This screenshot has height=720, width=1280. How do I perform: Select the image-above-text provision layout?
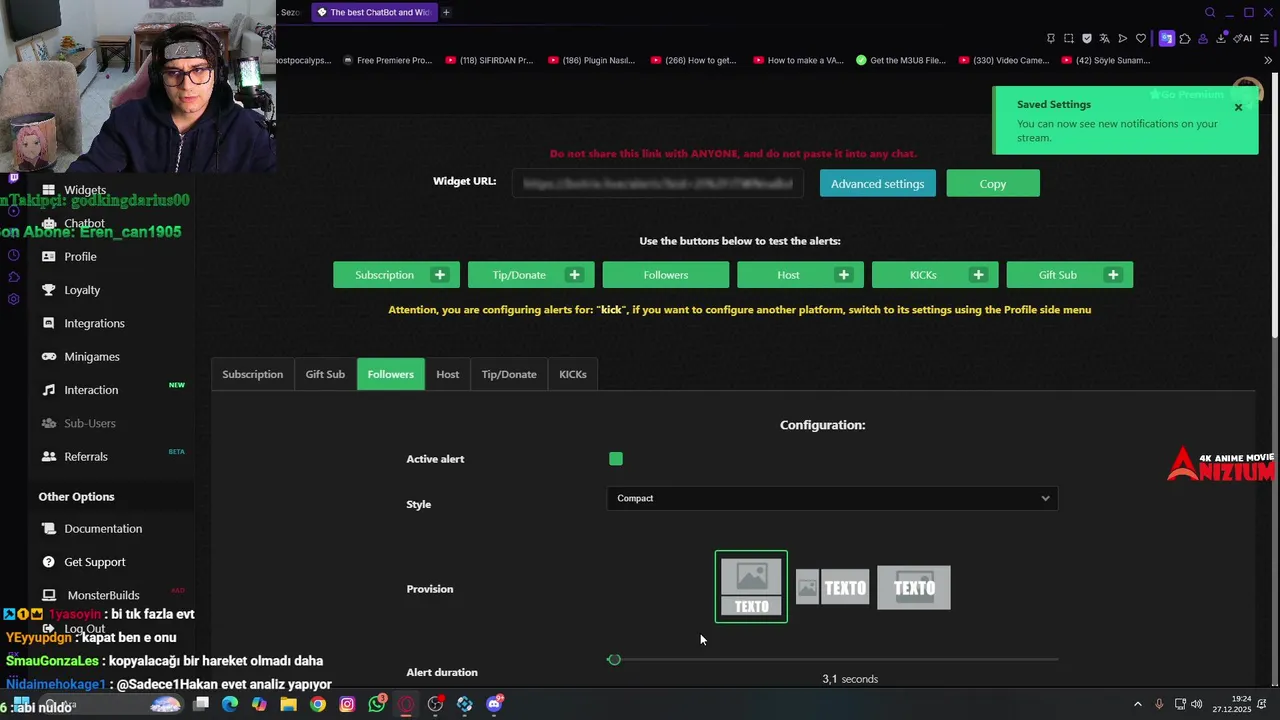(x=751, y=587)
